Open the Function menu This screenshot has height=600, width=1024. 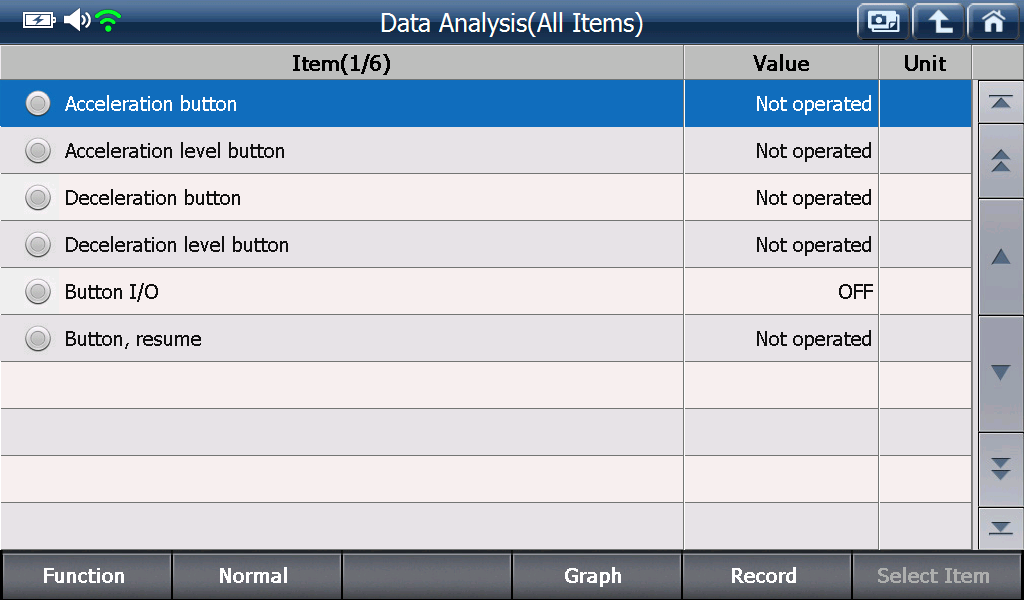click(86, 575)
